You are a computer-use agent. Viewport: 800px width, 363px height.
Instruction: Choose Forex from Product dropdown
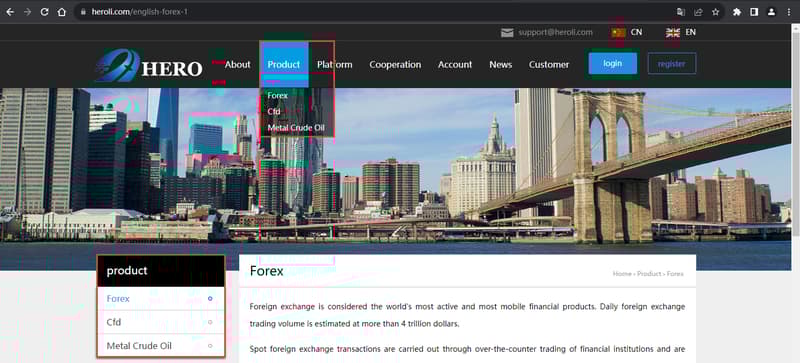(x=278, y=95)
